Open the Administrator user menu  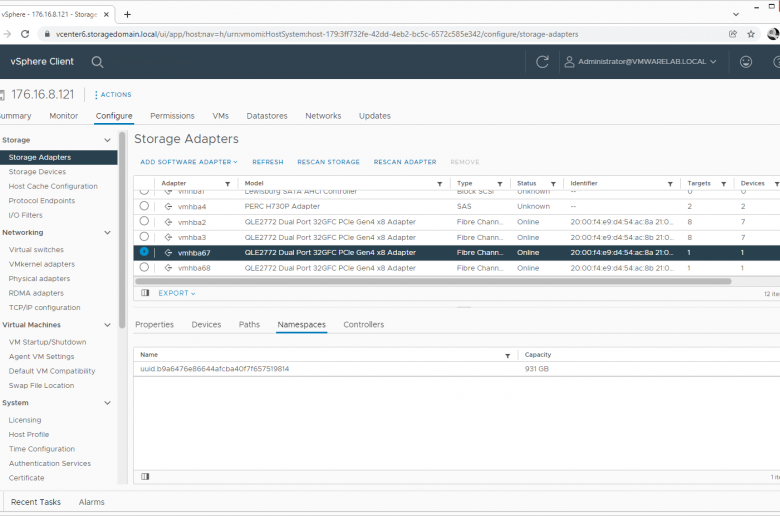647,62
